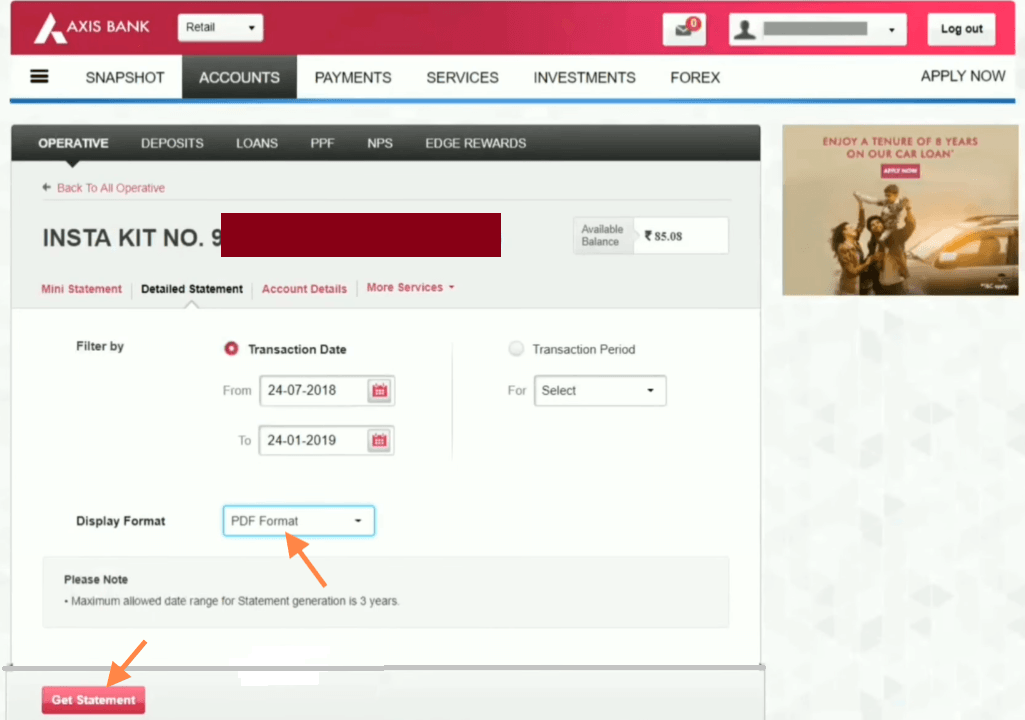This screenshot has width=1025, height=720.
Task: Click the Back To All Operative link
Action: (x=110, y=188)
